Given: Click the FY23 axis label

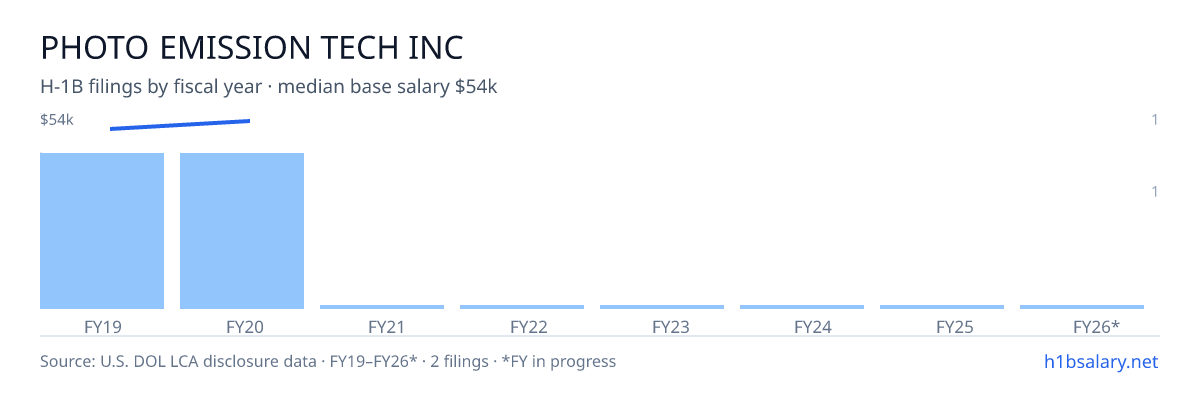Looking at the screenshot, I should click(670, 327).
